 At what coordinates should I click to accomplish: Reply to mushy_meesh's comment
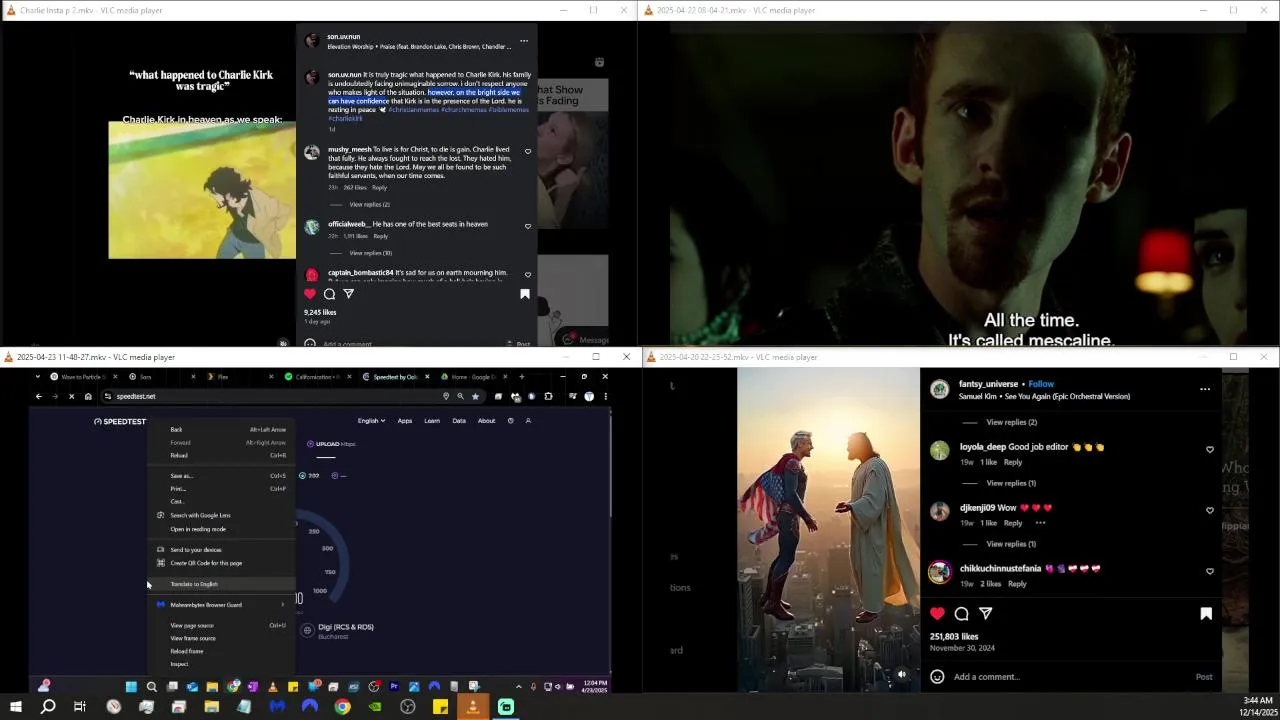(x=379, y=188)
